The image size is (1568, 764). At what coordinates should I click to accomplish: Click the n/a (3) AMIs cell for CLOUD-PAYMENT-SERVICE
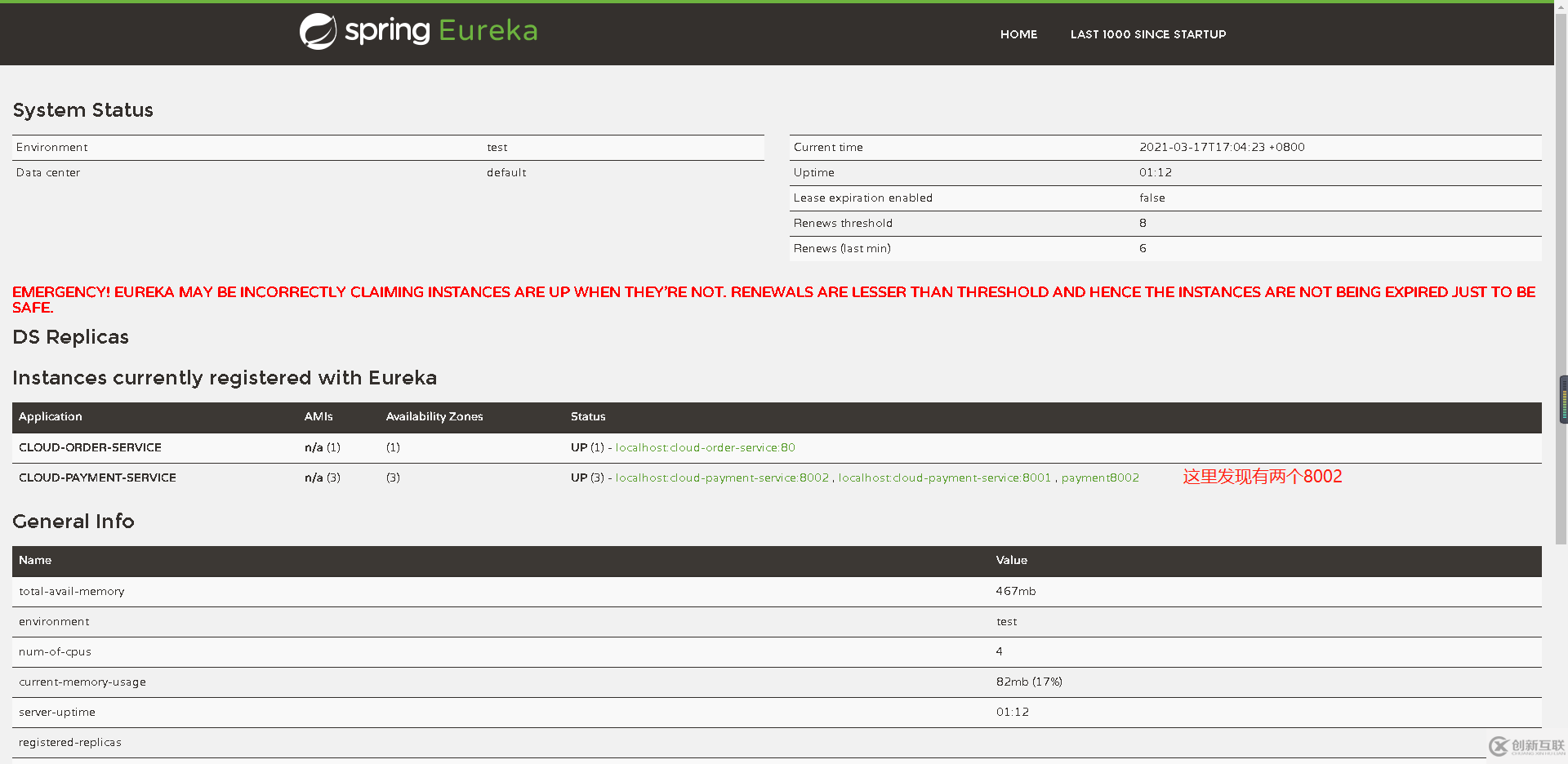pos(323,477)
